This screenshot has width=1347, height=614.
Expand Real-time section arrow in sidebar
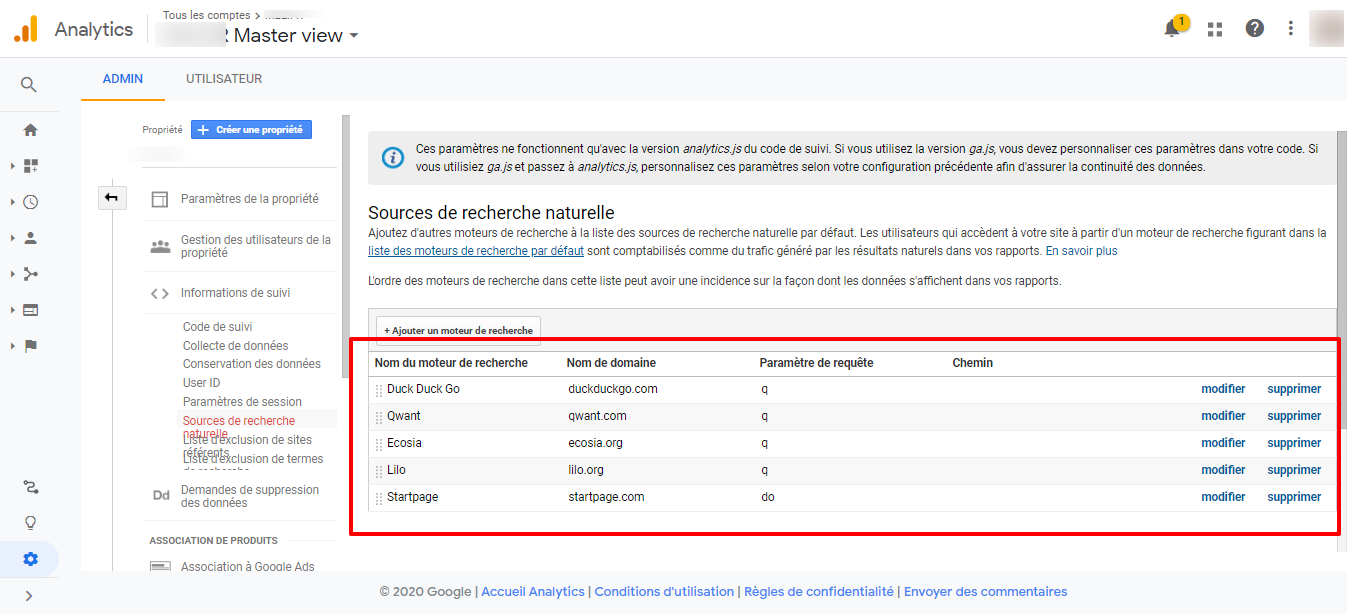(x=12, y=202)
